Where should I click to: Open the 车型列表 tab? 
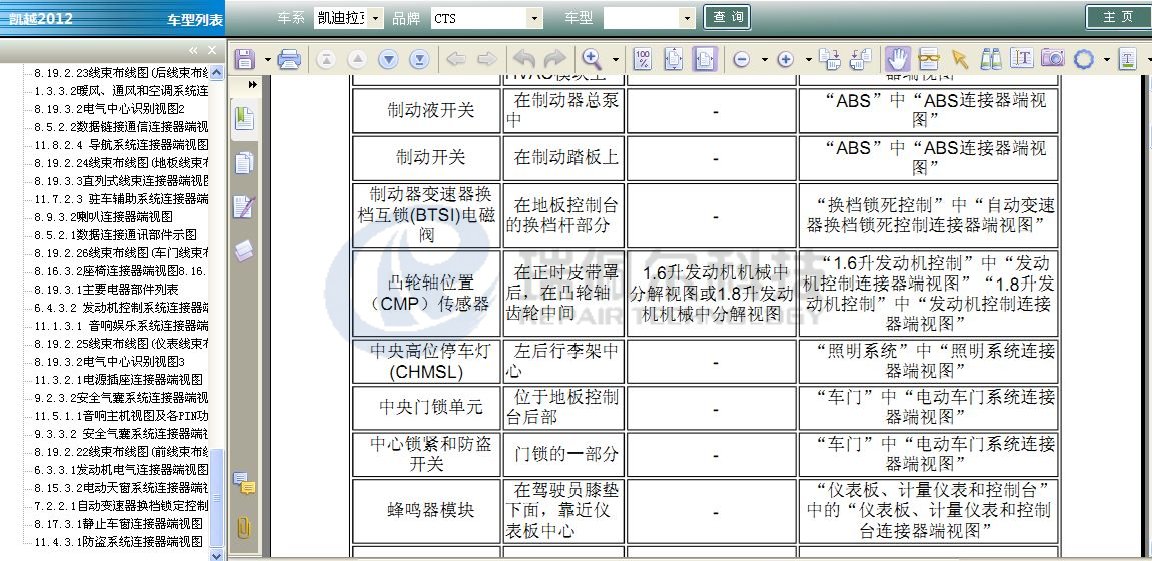click(195, 20)
